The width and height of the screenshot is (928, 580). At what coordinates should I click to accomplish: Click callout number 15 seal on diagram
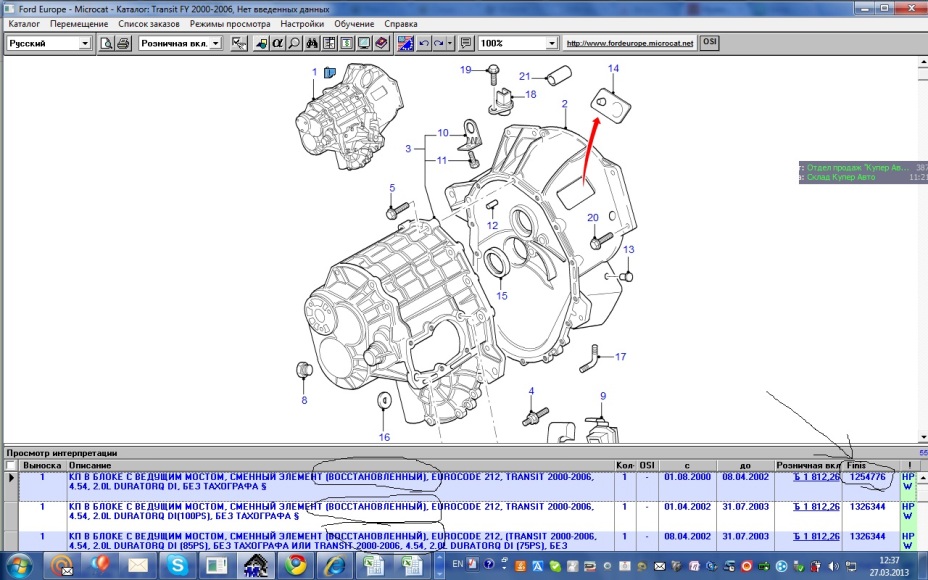(501, 295)
